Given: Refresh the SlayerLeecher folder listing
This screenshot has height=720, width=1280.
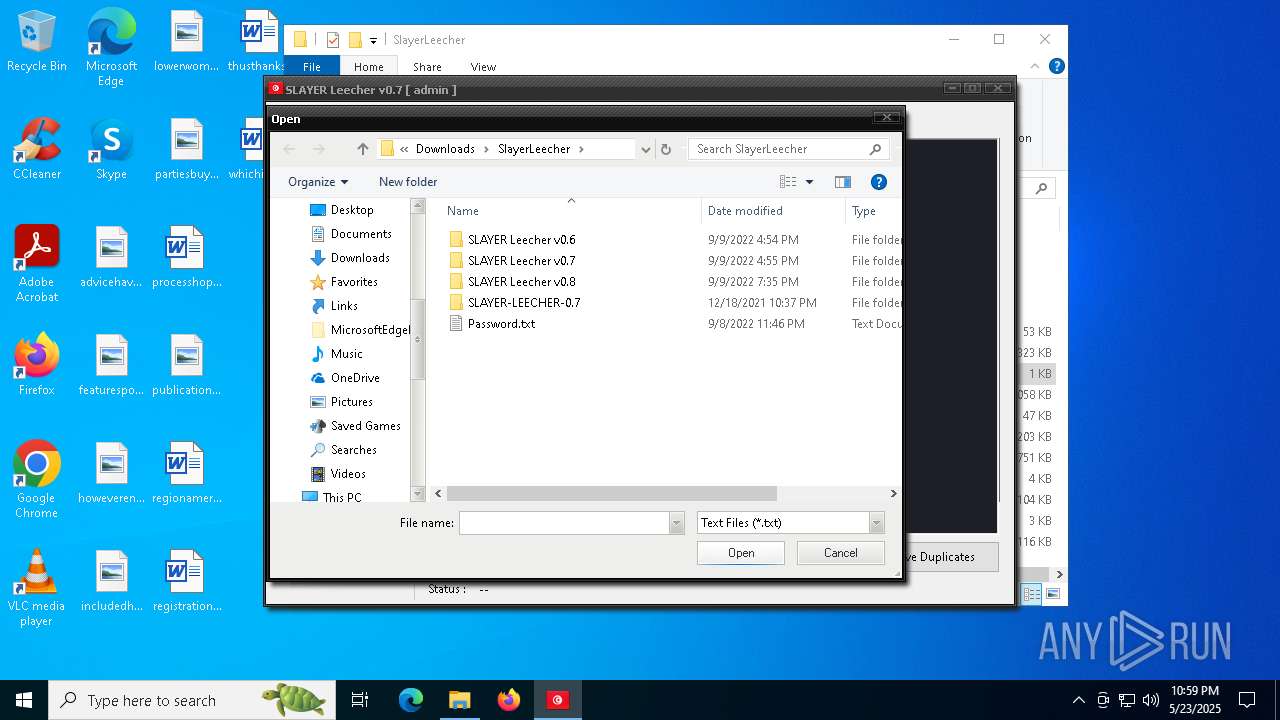Looking at the screenshot, I should pos(666,149).
